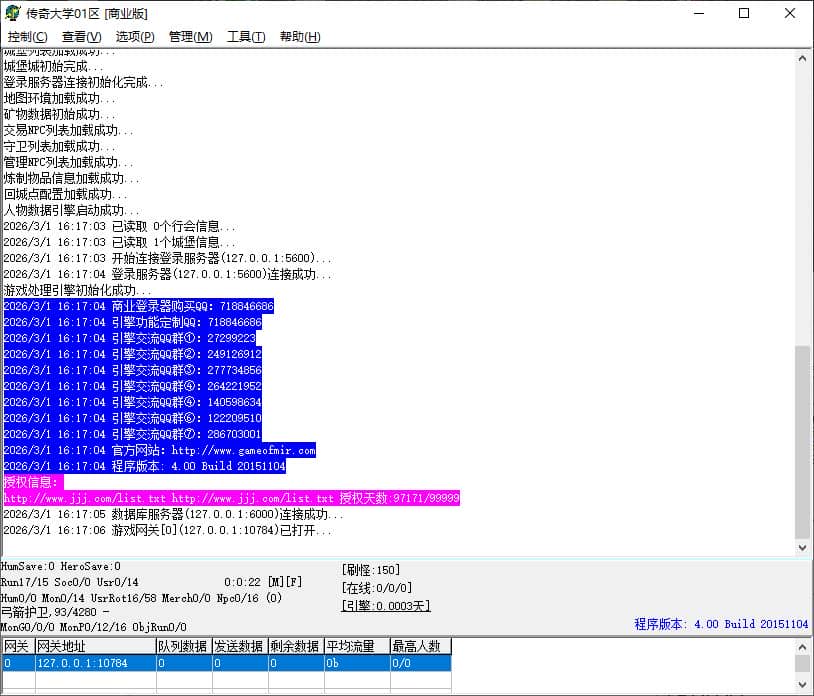Click the HumSave:0 HeroSave:0 status line
The image size is (814, 696).
(x=61, y=566)
